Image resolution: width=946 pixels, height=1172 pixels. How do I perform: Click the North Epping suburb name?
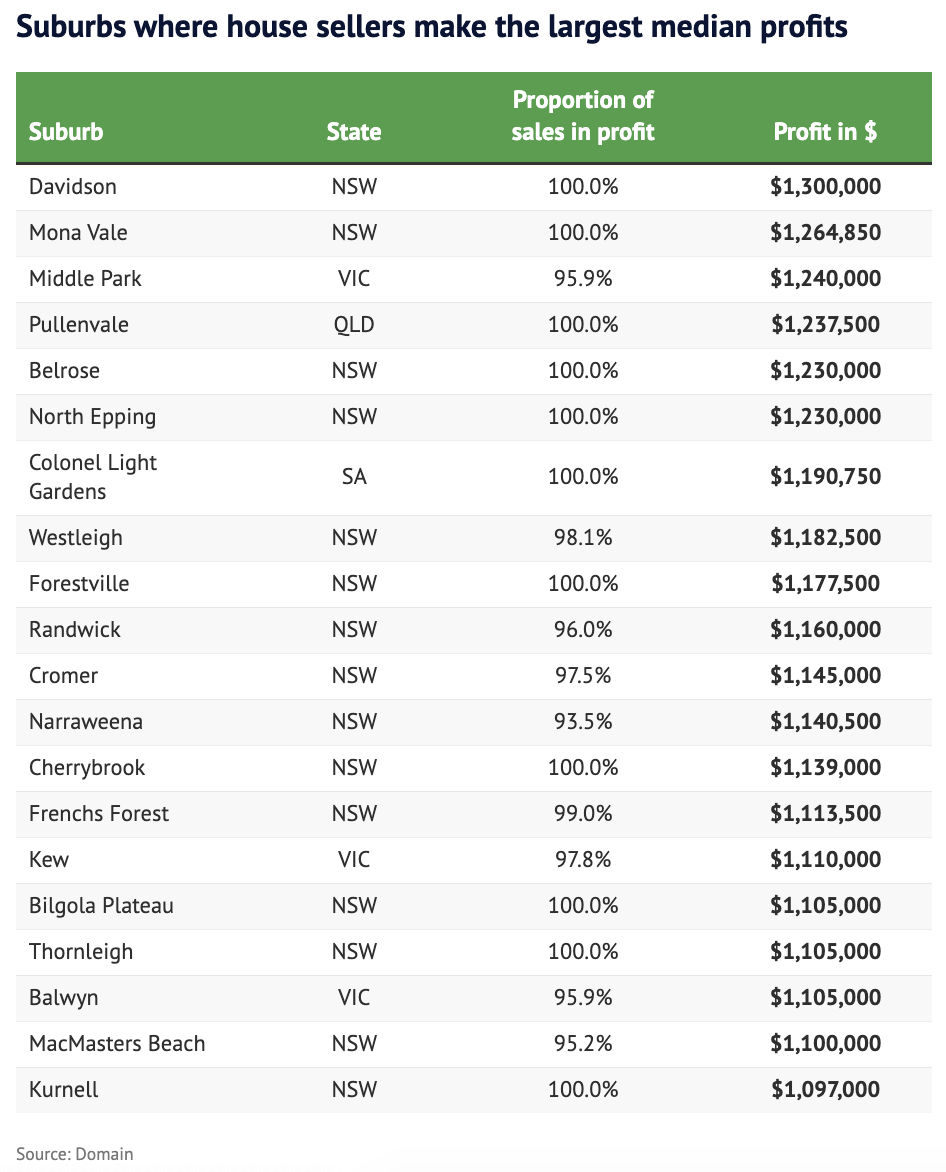(x=92, y=416)
